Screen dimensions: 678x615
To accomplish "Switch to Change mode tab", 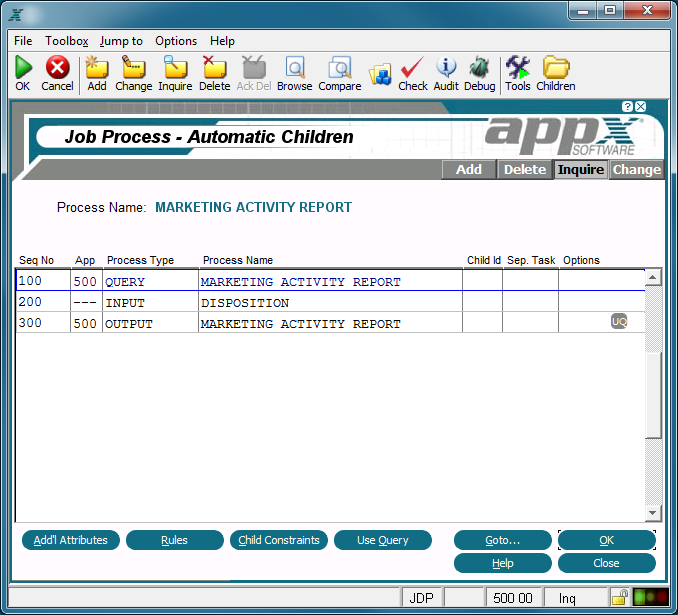I will (x=636, y=170).
